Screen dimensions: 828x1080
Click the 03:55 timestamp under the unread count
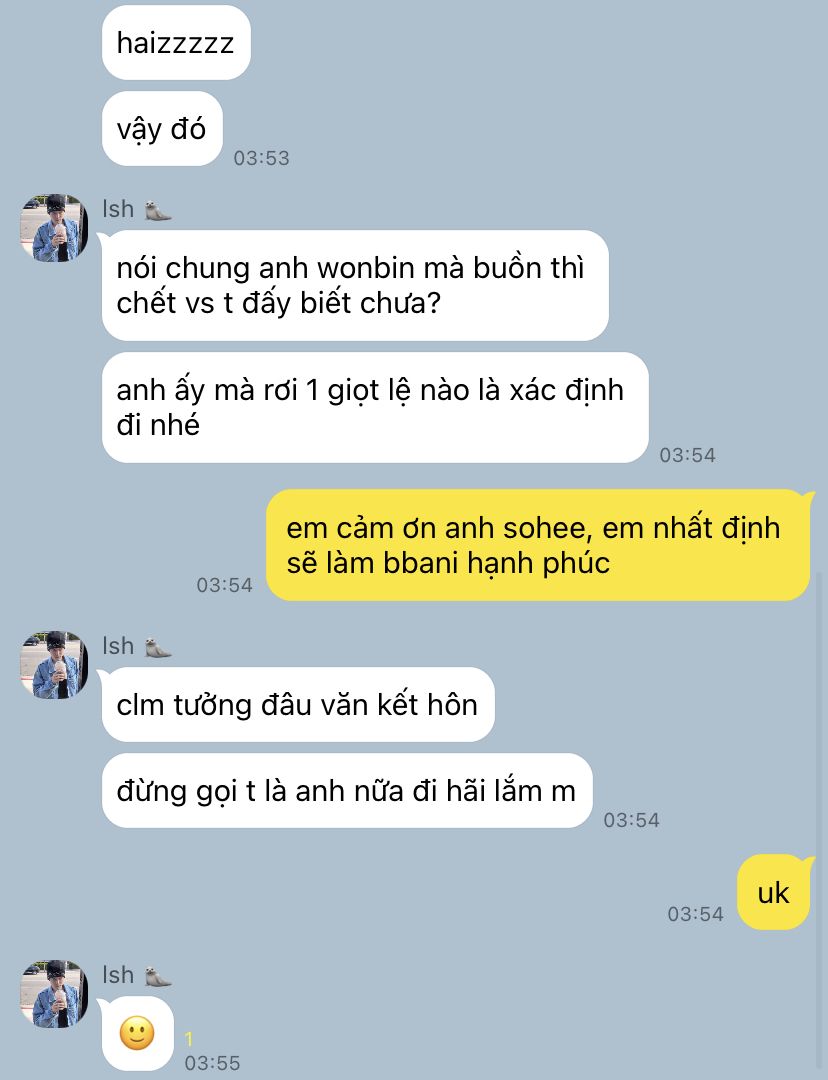pyautogui.click(x=212, y=1063)
